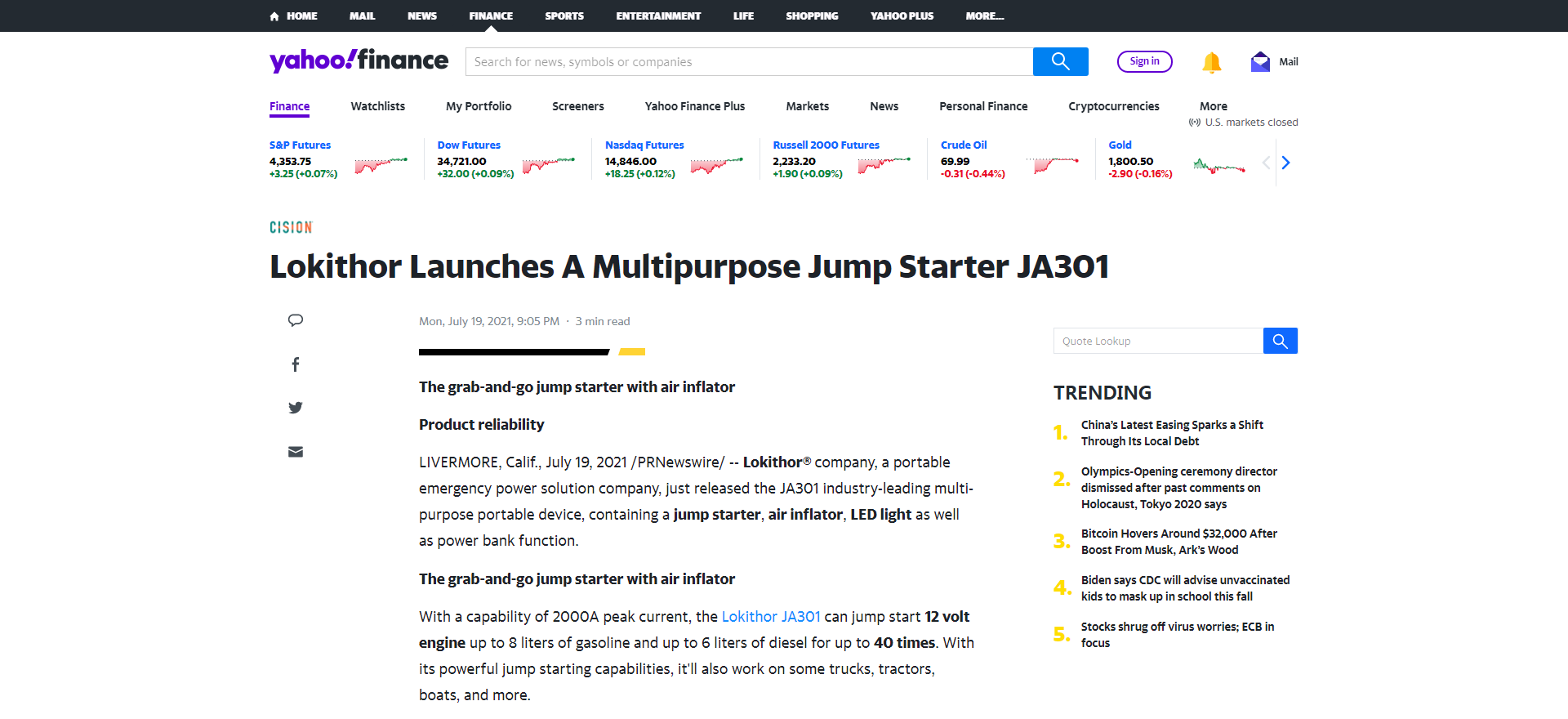The image size is (1568, 719).
Task: Open trending story about Bitcoin hovering $32,000
Action: coord(1178,542)
